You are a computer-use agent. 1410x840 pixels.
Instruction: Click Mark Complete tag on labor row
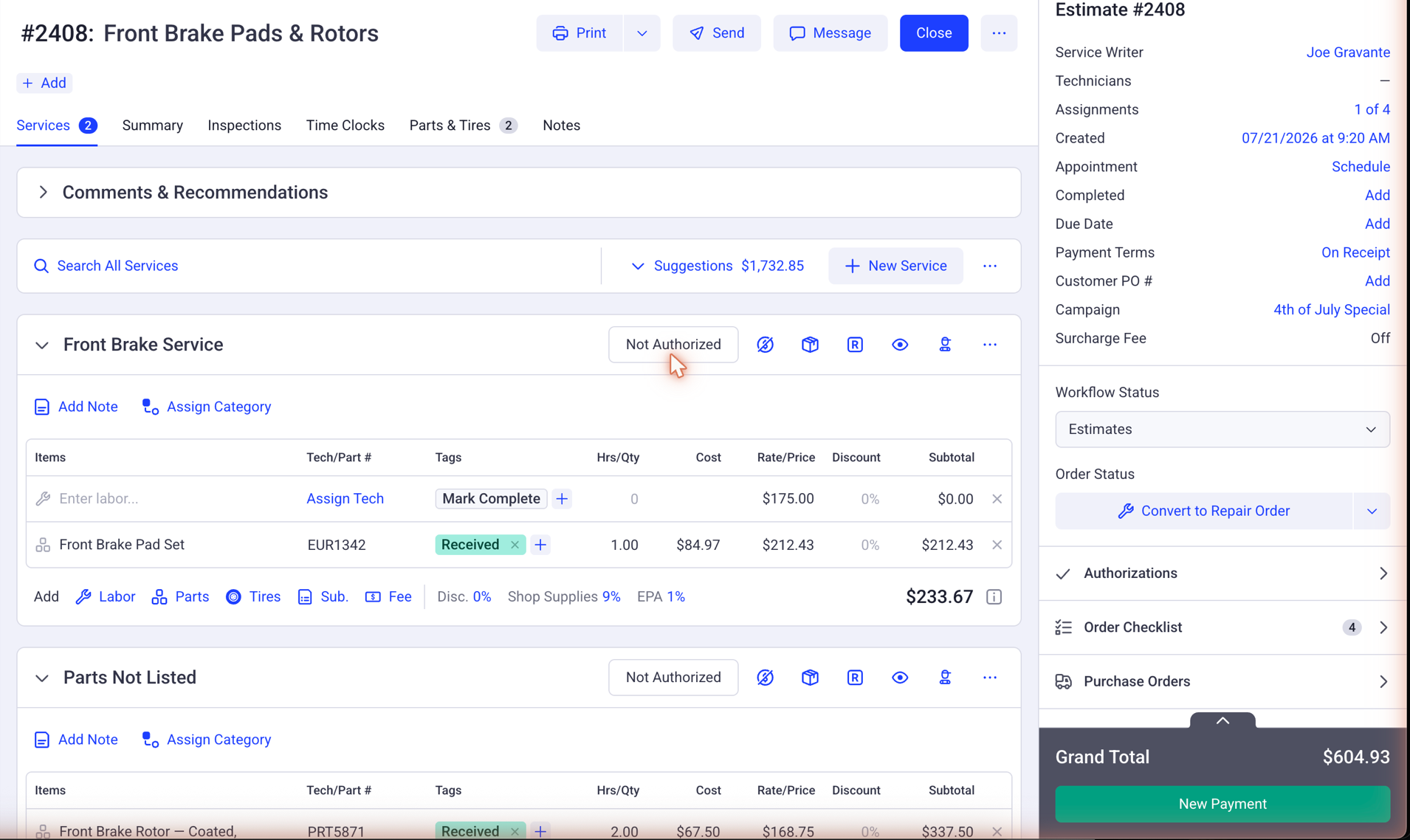491,499
